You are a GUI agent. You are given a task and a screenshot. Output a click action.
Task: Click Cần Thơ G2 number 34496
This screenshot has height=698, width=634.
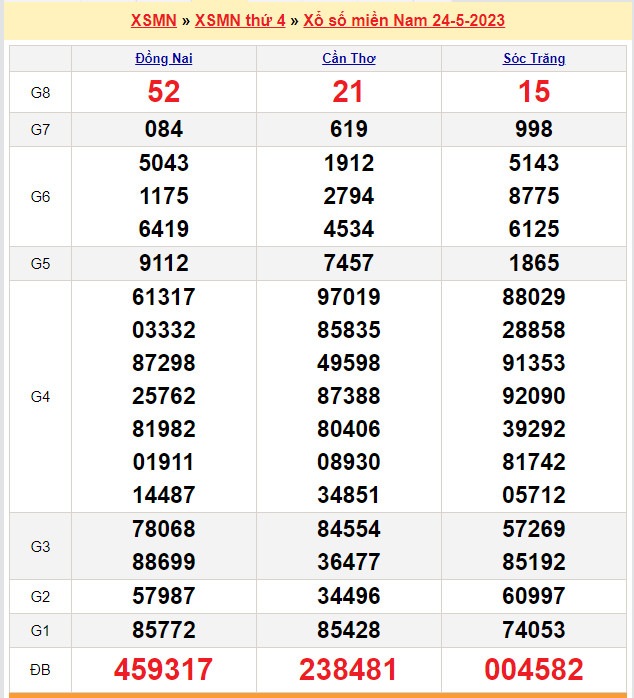click(x=348, y=597)
